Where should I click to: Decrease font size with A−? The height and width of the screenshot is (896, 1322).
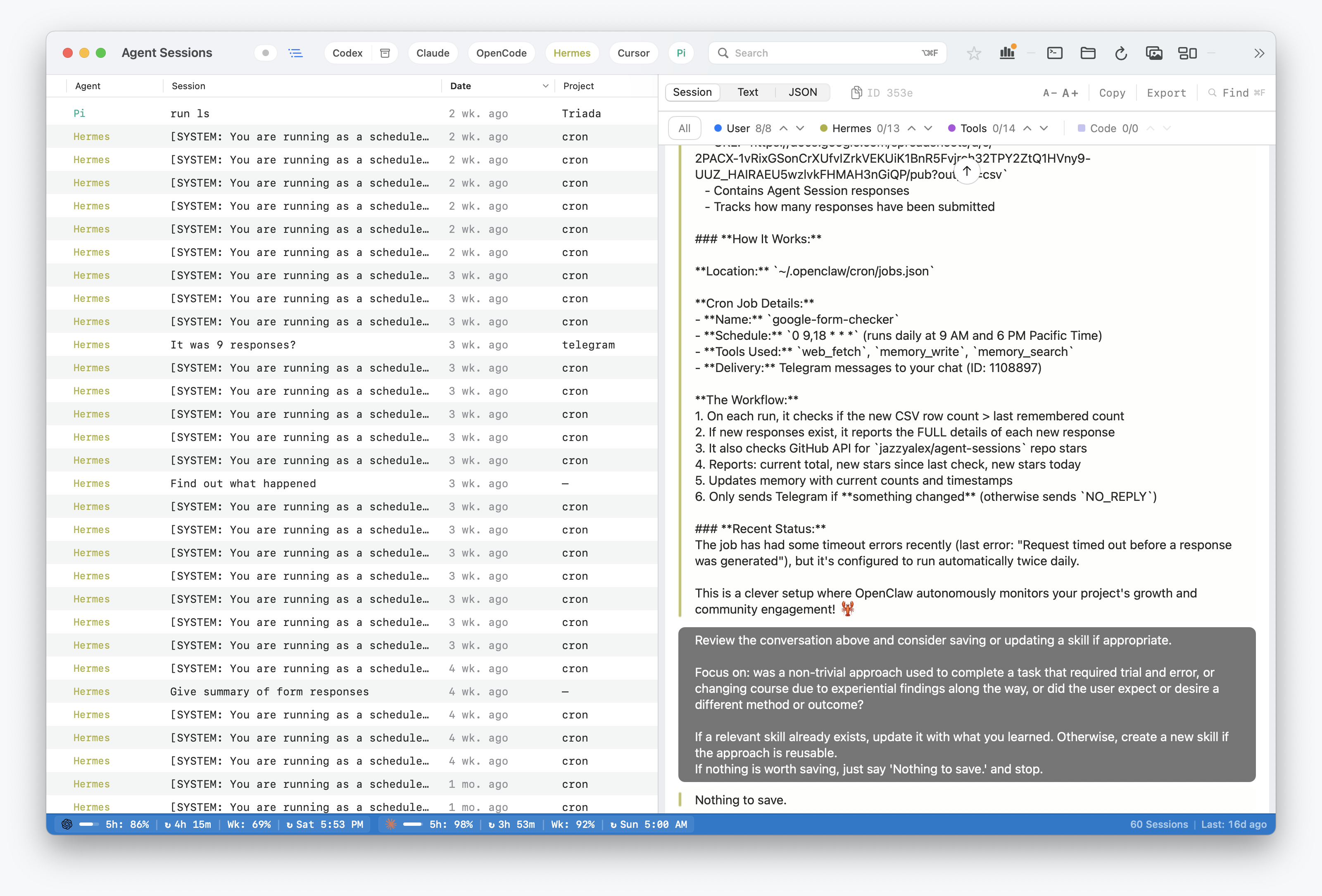[1049, 92]
